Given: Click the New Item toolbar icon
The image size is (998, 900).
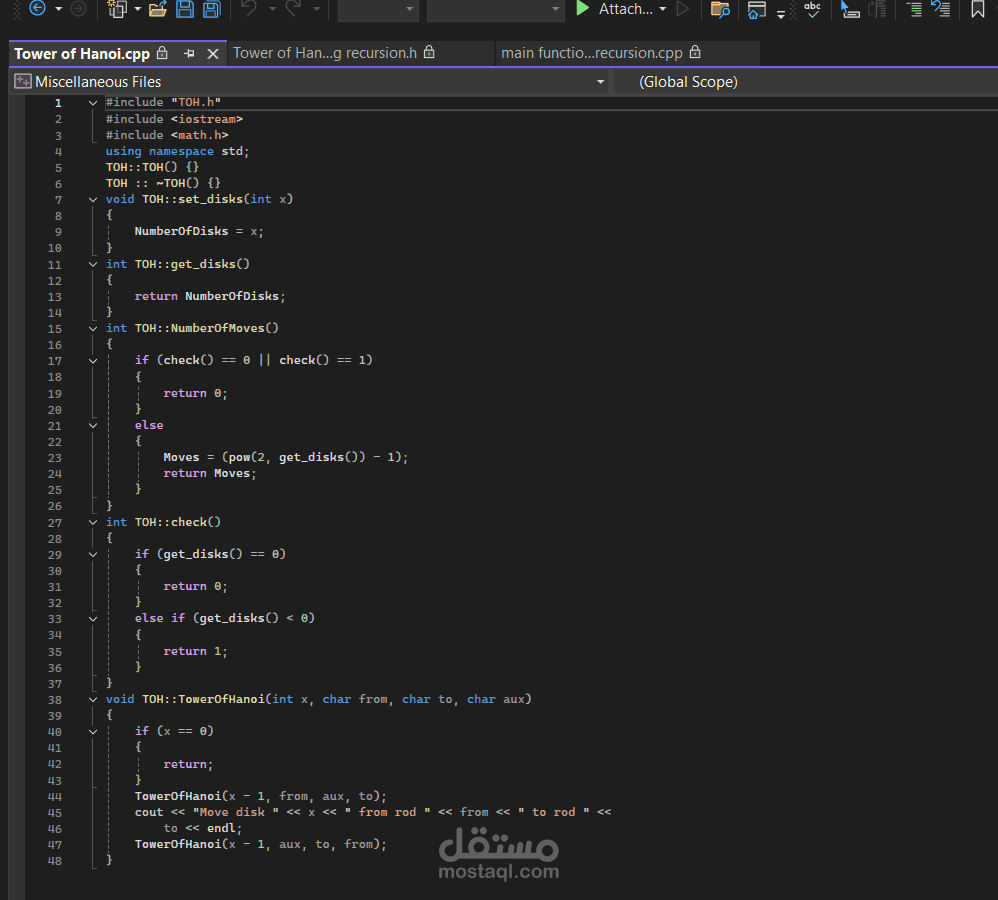Looking at the screenshot, I should pyautogui.click(x=117, y=9).
